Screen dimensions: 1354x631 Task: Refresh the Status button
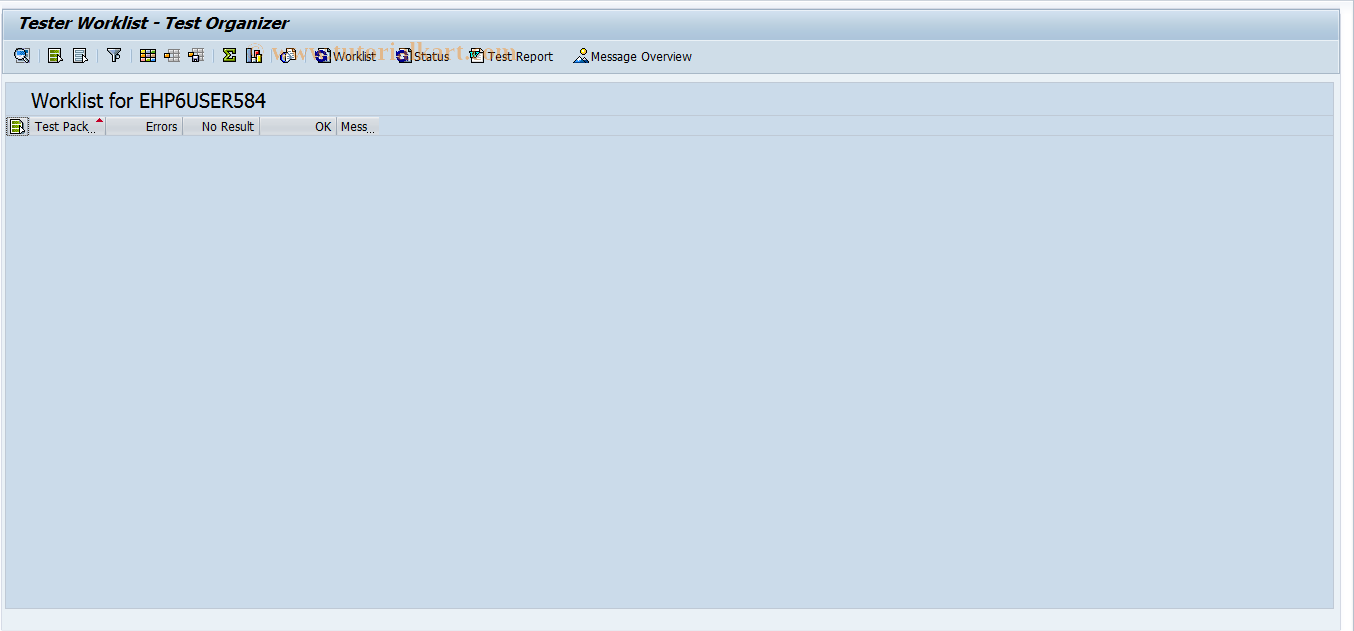(x=423, y=56)
